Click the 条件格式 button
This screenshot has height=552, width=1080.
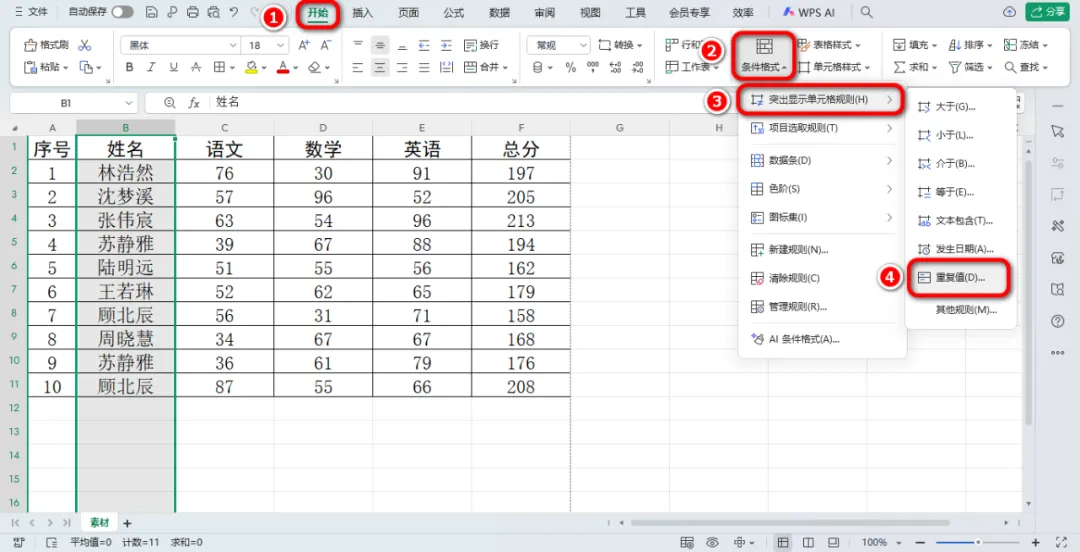pos(765,55)
